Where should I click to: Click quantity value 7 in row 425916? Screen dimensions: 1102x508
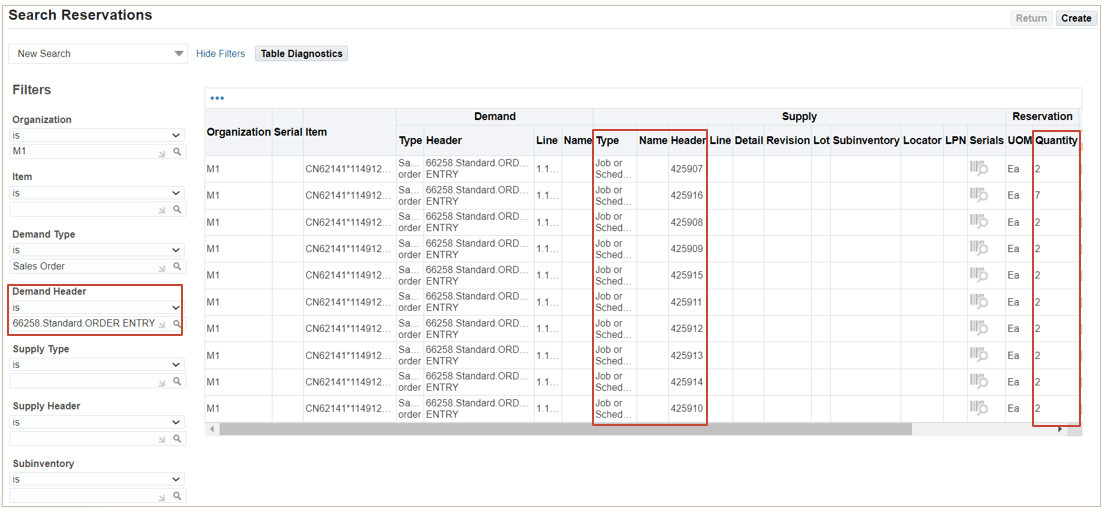pyautogui.click(x=1037, y=195)
